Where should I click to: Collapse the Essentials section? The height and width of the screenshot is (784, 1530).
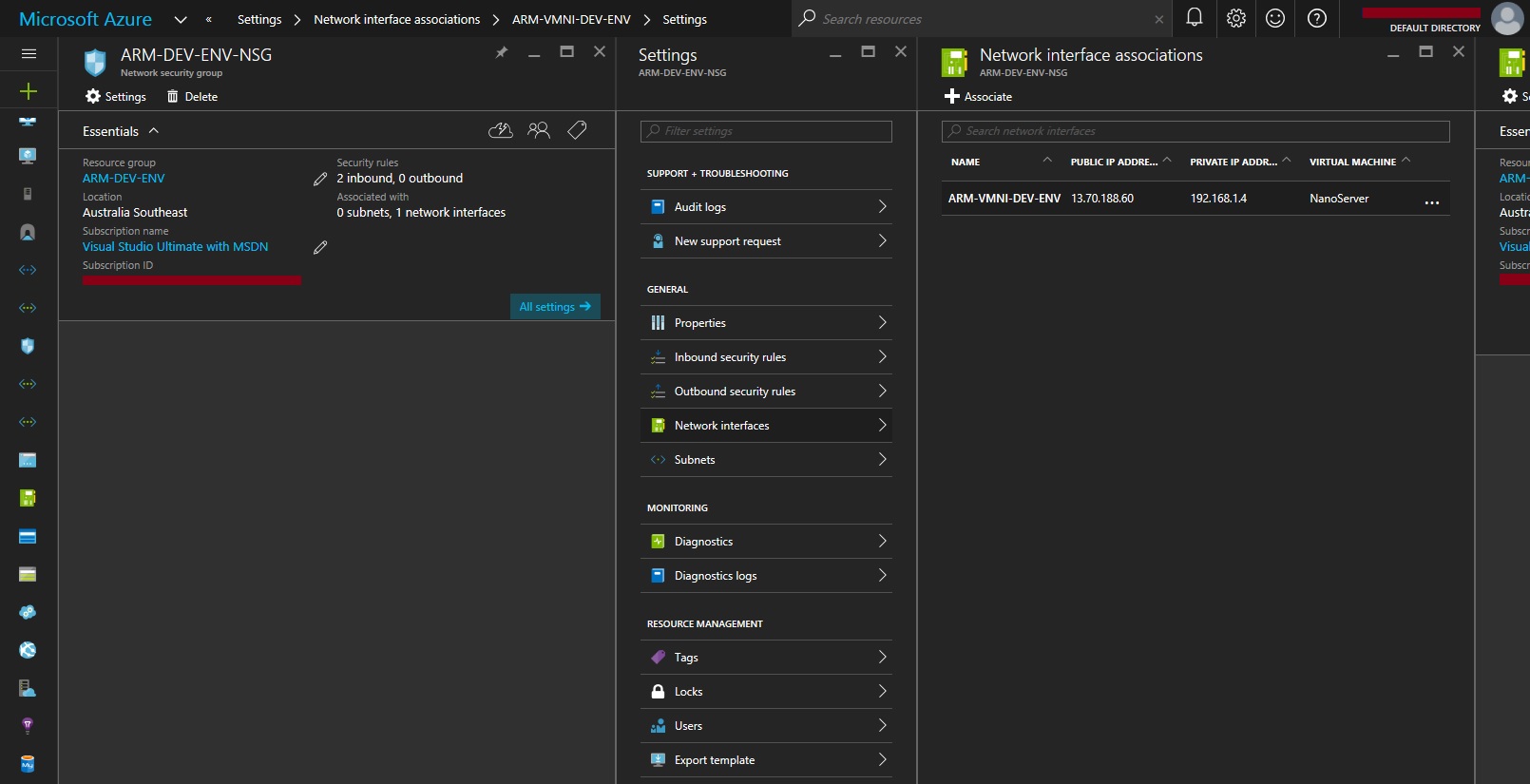pyautogui.click(x=154, y=131)
